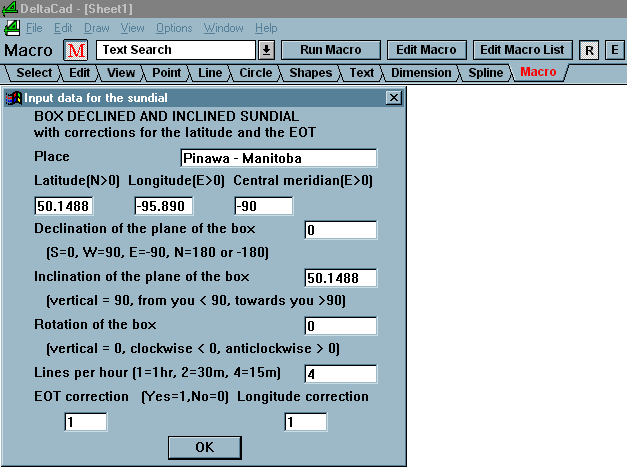Click the Edit Macro List button
Viewport: 627px width, 467px height.
[x=521, y=50]
